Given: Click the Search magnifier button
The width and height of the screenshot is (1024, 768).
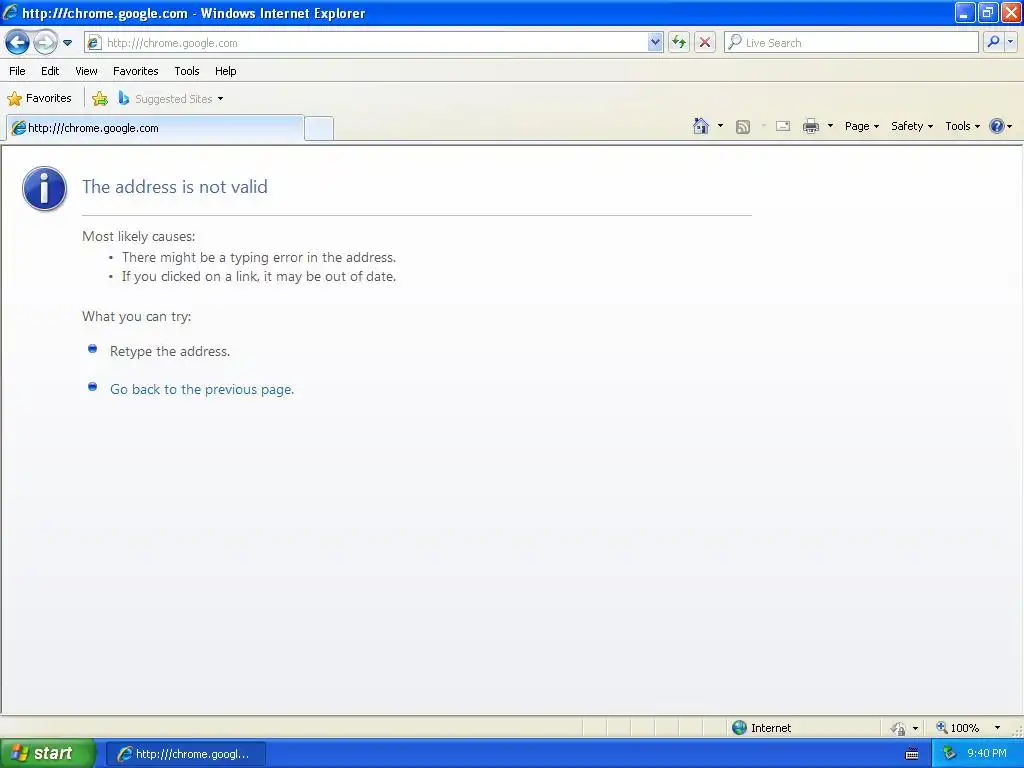Looking at the screenshot, I should pyautogui.click(x=993, y=43).
